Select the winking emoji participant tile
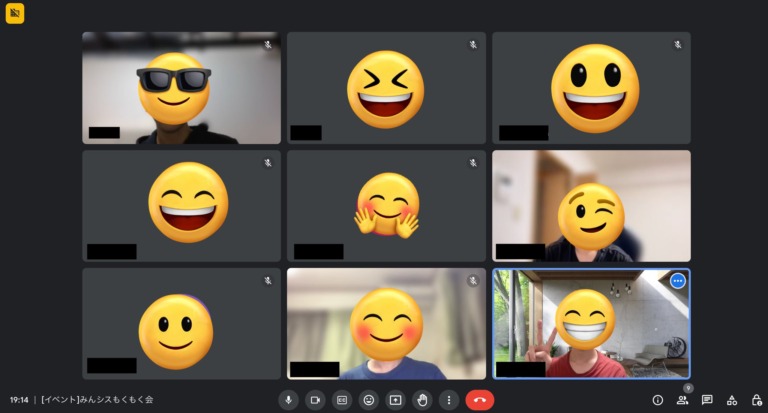 tap(591, 206)
